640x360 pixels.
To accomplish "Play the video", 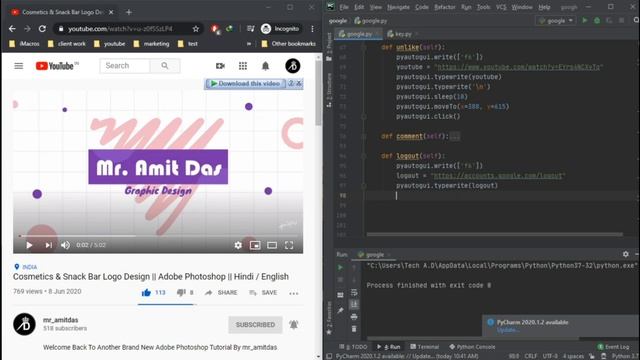I will tap(29, 245).
